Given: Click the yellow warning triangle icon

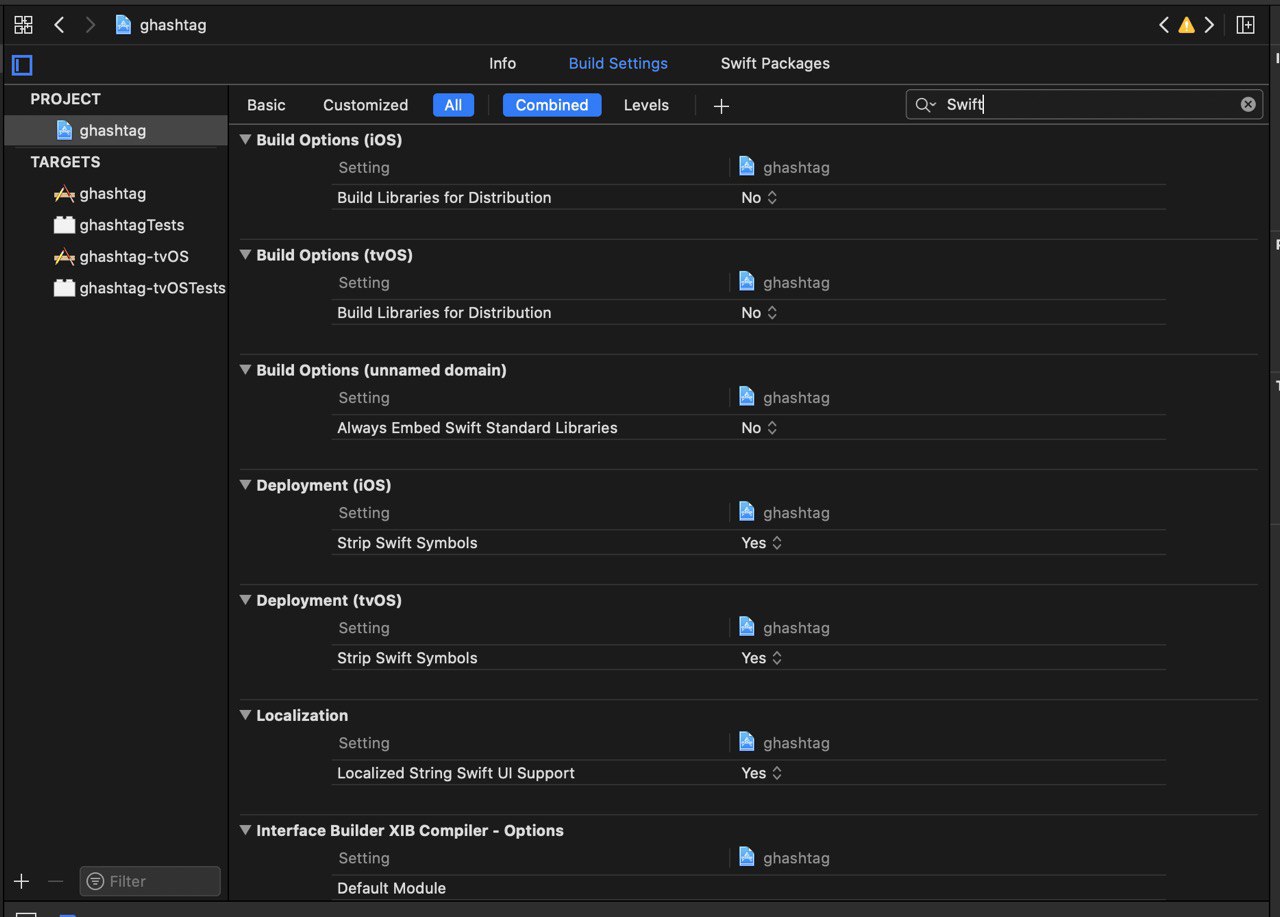Looking at the screenshot, I should (1186, 25).
